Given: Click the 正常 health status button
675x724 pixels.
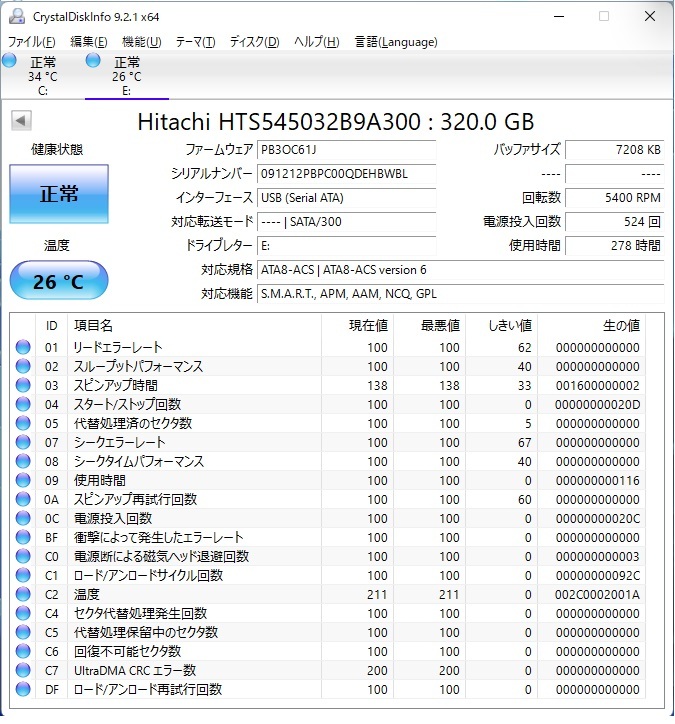Looking at the screenshot, I should 59,194.
